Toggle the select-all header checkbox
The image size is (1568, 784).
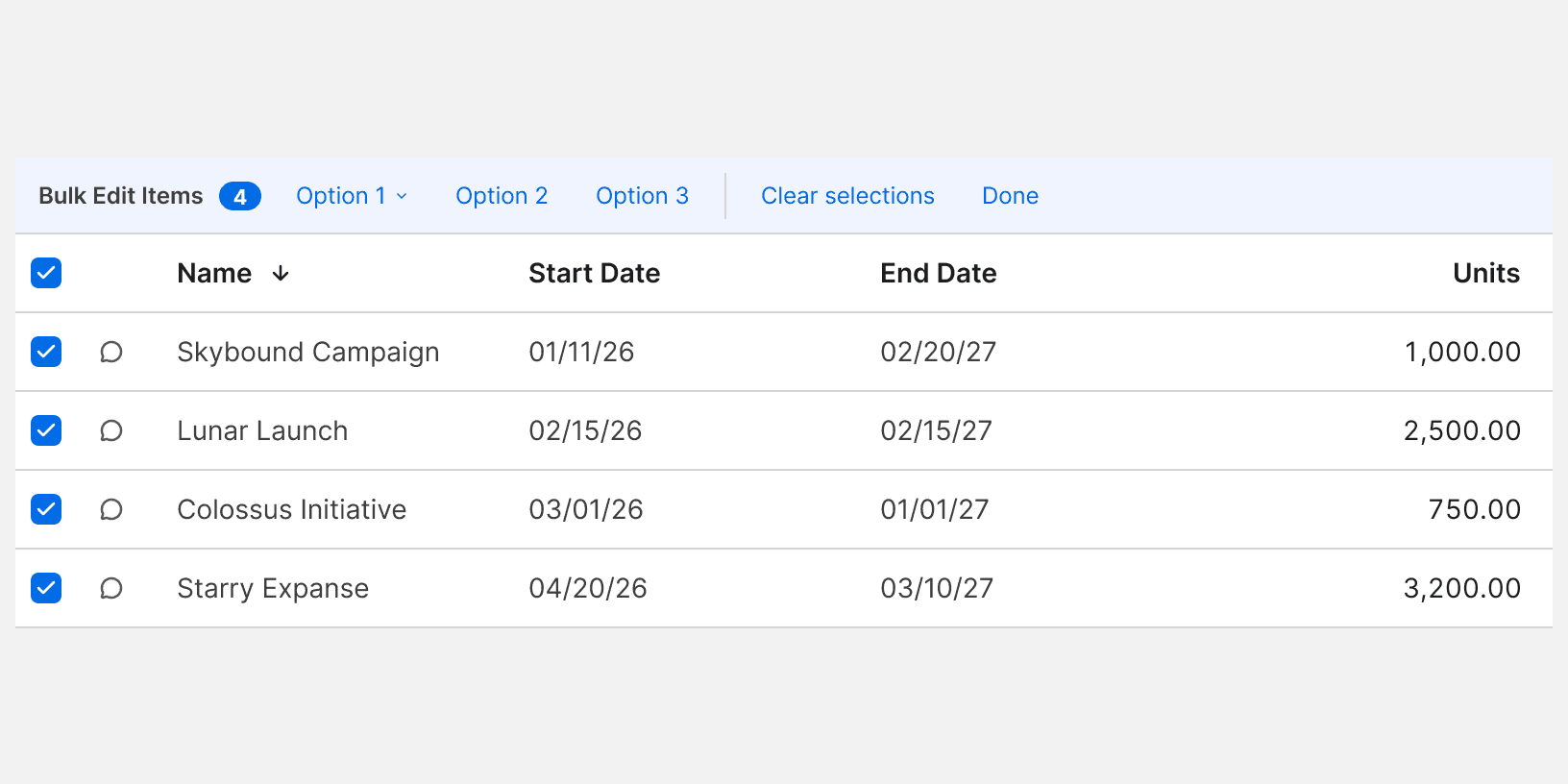click(46, 273)
